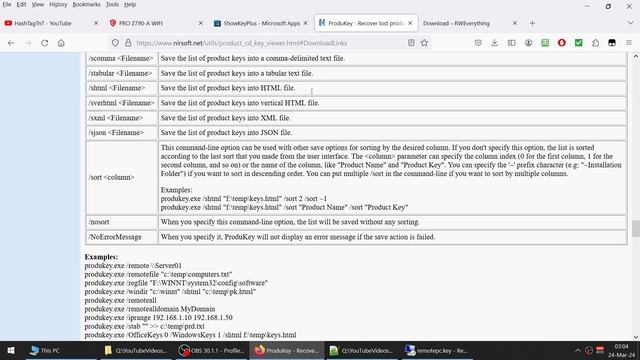Open yellow Q:\YouTubeVideos folder taskbar item

click(x=136, y=351)
